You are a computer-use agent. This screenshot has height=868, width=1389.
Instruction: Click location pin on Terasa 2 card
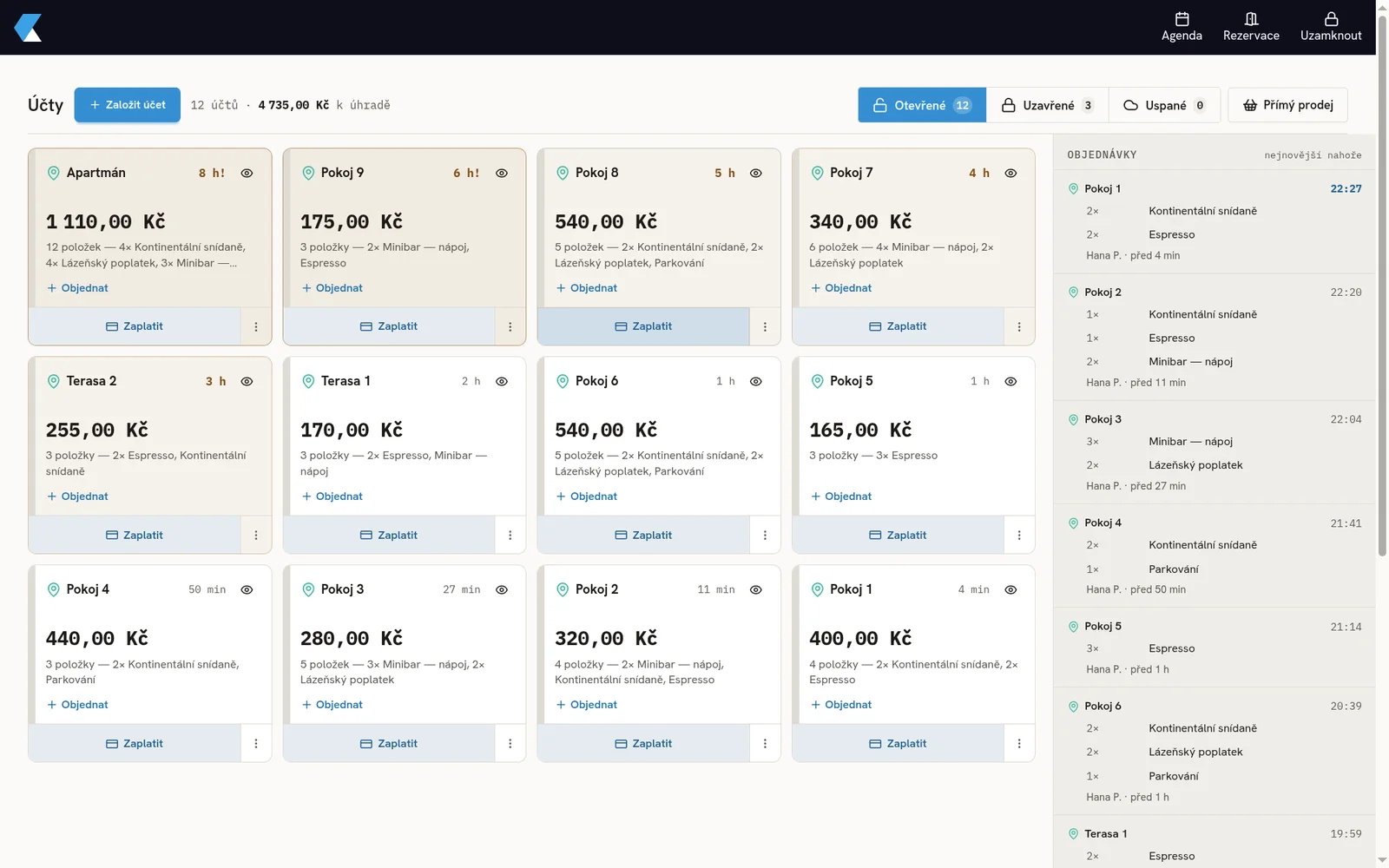53,381
